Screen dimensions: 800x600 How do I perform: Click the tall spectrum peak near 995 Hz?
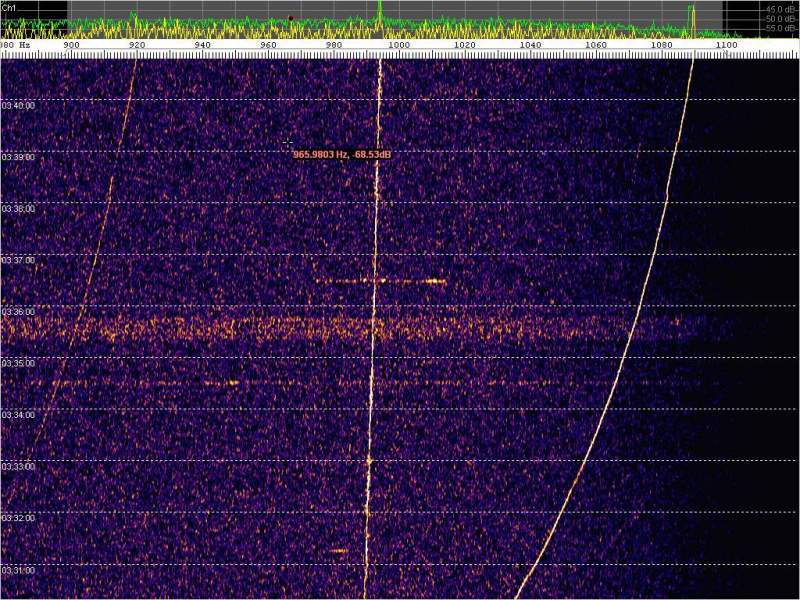point(380,12)
